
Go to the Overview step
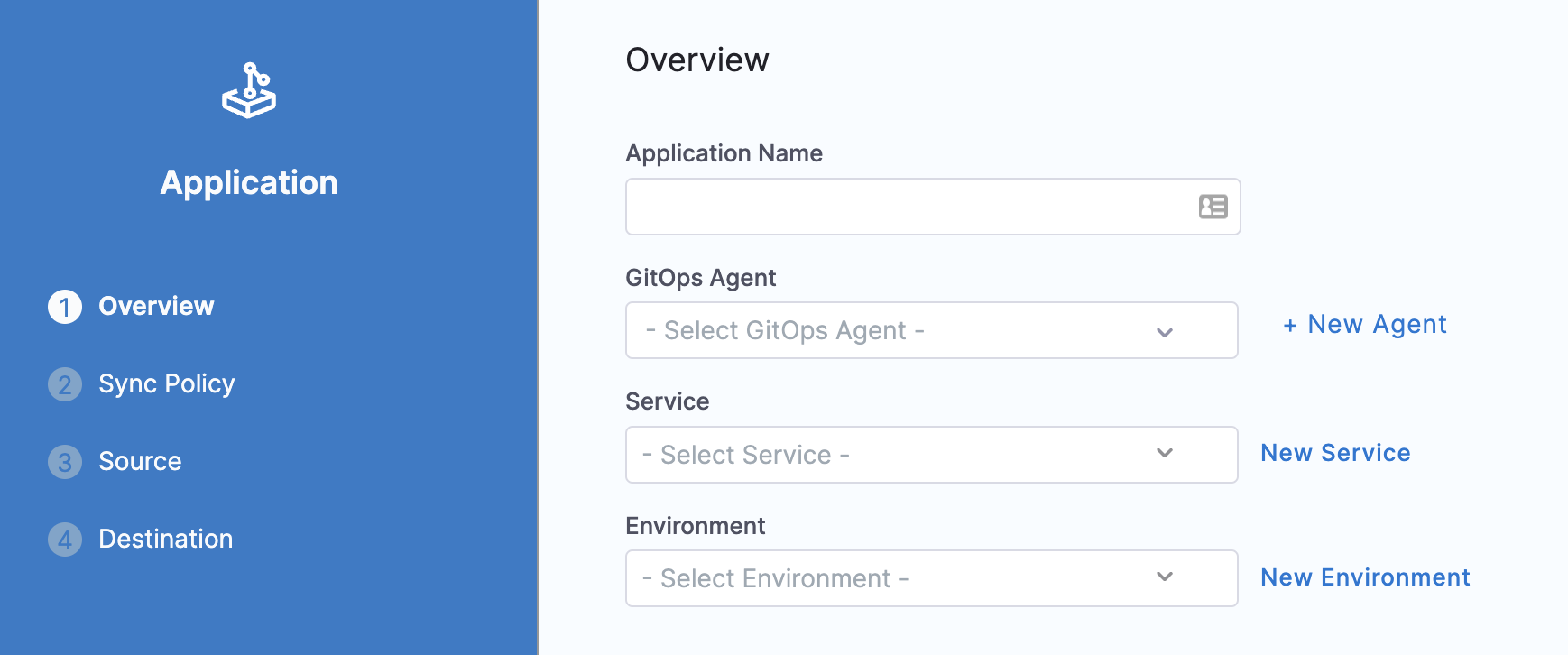(x=156, y=307)
